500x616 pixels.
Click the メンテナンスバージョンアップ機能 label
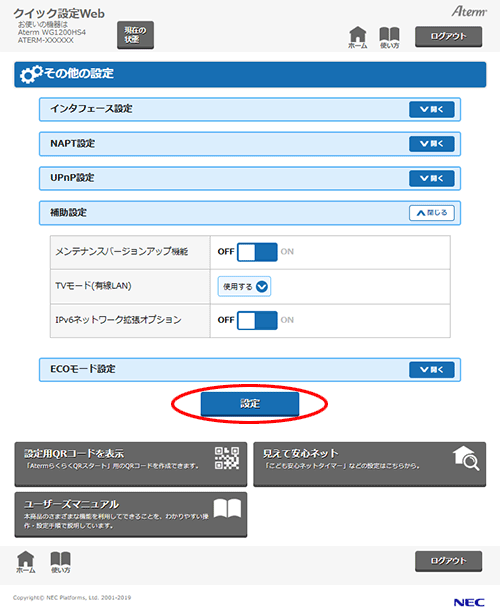point(122,251)
